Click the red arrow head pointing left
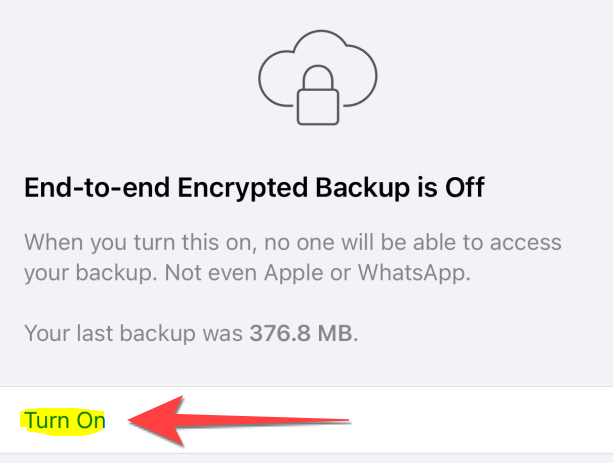The image size is (613, 463). [156, 420]
